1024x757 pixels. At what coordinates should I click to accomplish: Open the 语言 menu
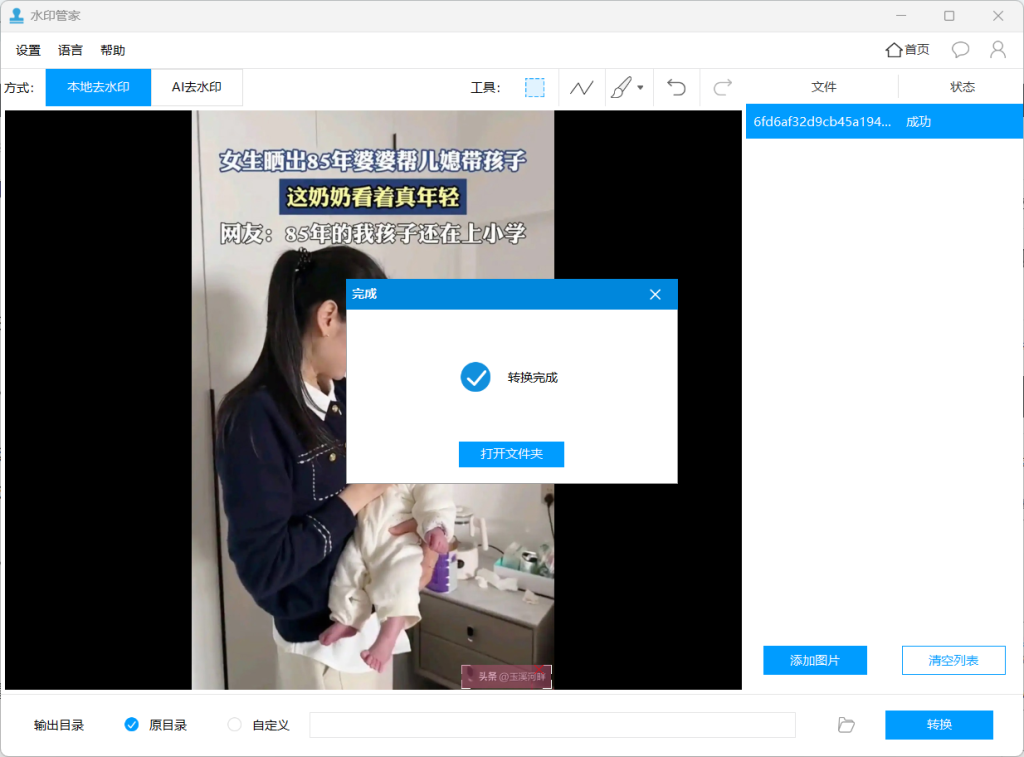pos(70,51)
